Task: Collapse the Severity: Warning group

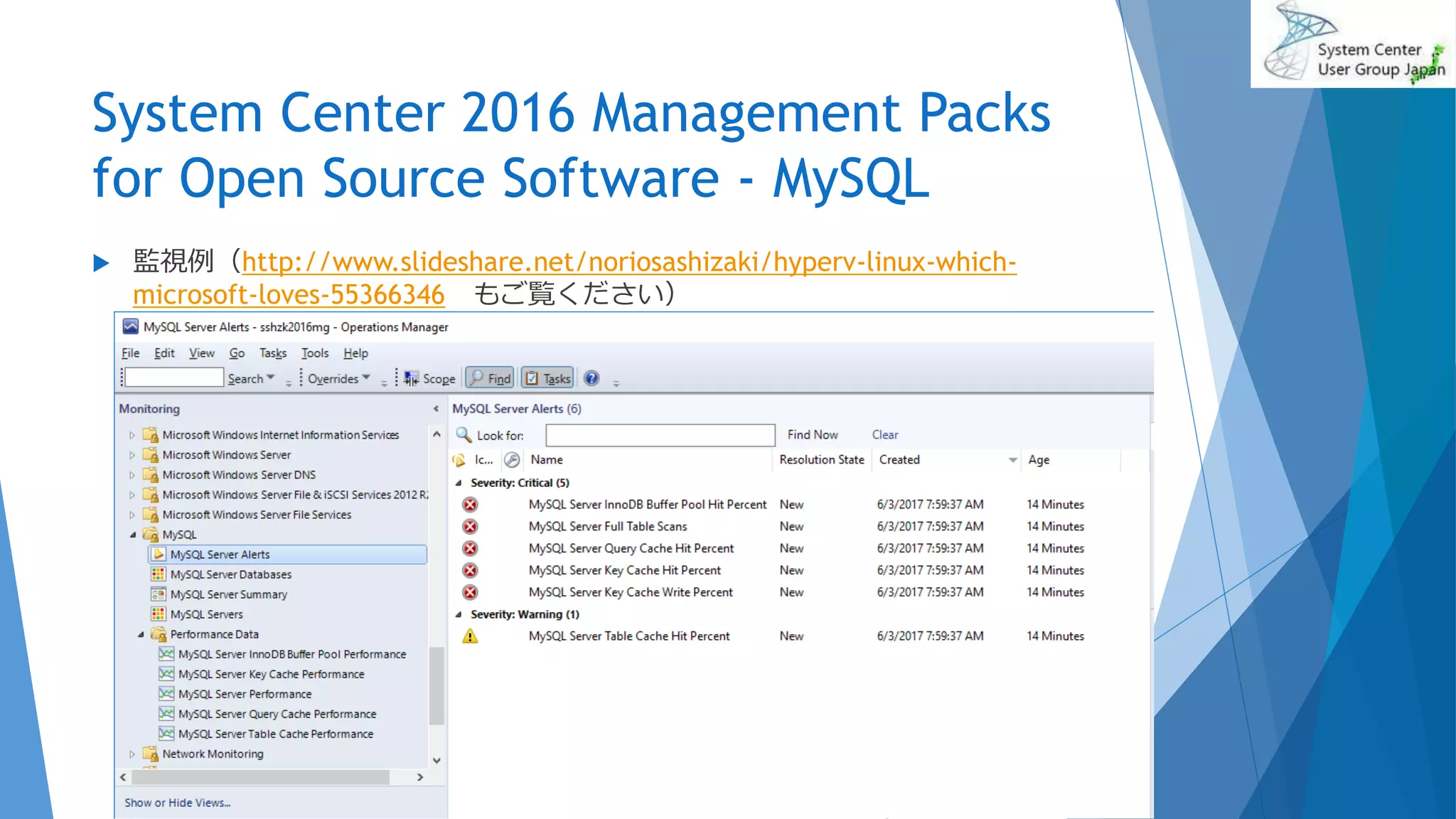Action: [459, 614]
